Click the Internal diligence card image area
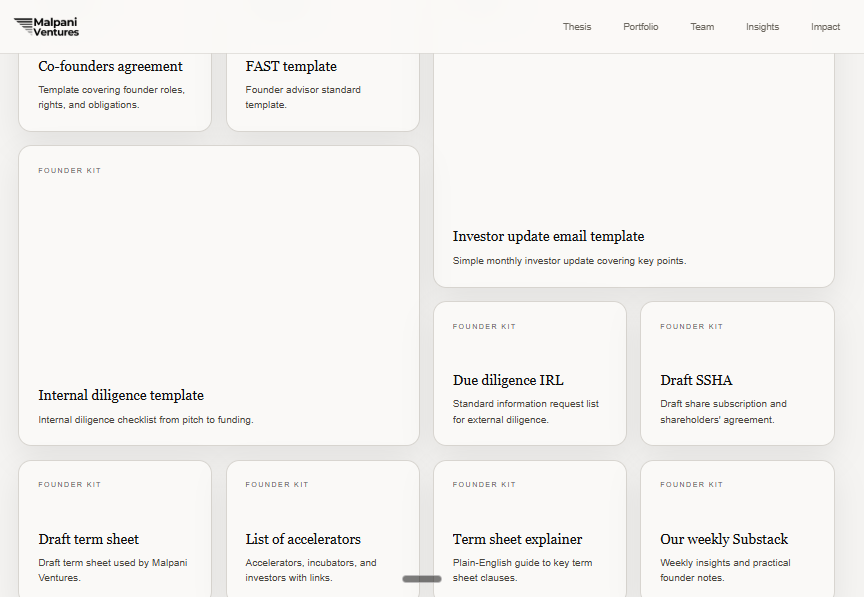Viewport: 864px width, 597px height. pos(218,270)
